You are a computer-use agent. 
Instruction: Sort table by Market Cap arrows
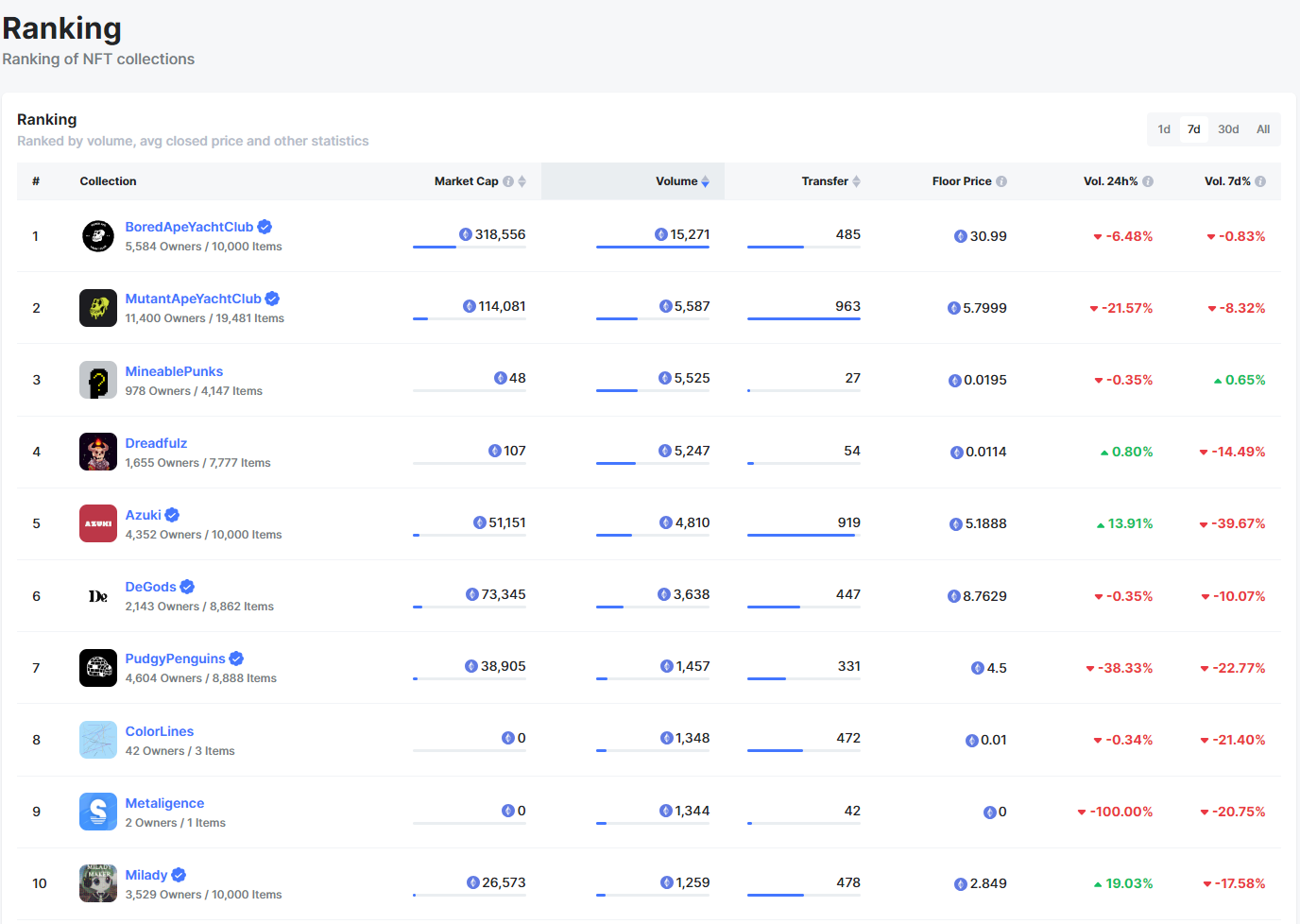coord(522,181)
